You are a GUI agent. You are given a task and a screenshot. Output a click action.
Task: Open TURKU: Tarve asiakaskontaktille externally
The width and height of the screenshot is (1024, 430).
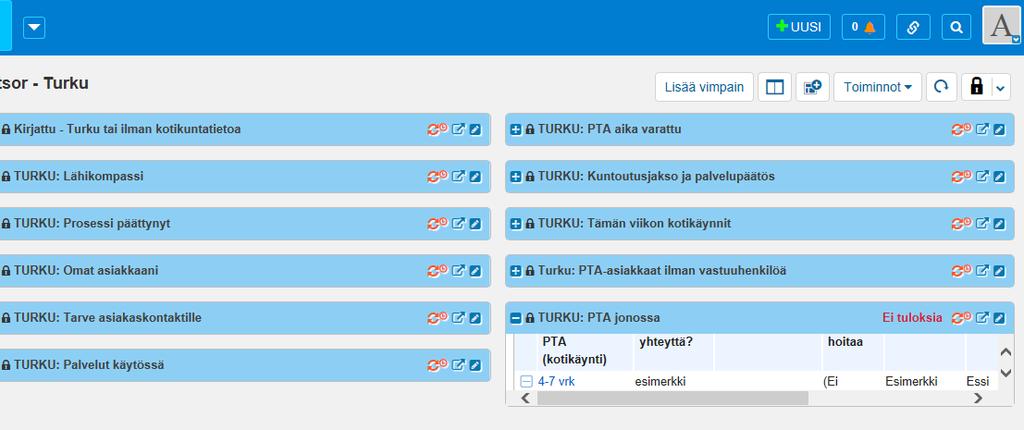click(458, 318)
